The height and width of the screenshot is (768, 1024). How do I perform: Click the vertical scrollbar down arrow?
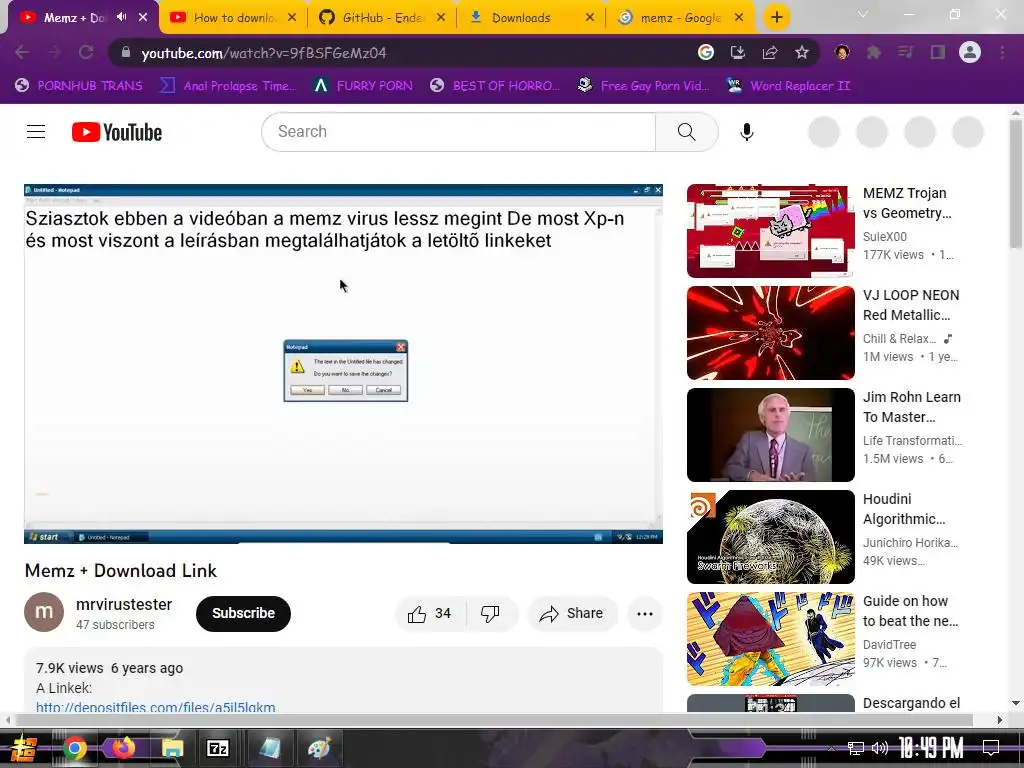pos(1016,703)
